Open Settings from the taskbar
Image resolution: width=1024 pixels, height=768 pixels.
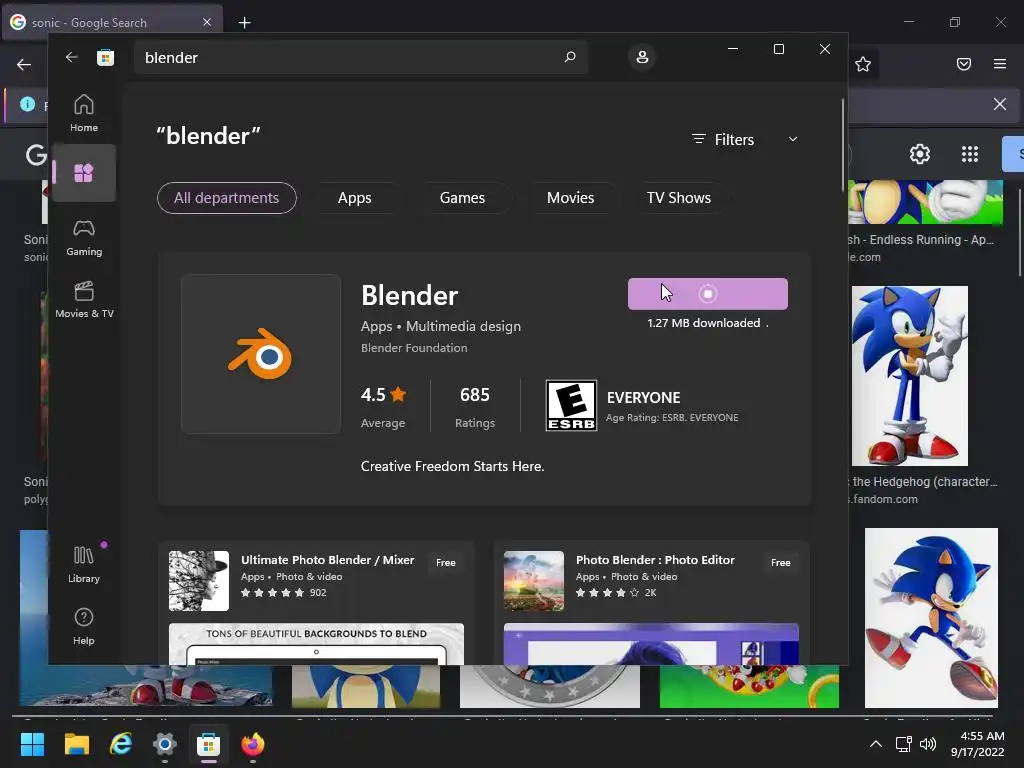click(165, 744)
